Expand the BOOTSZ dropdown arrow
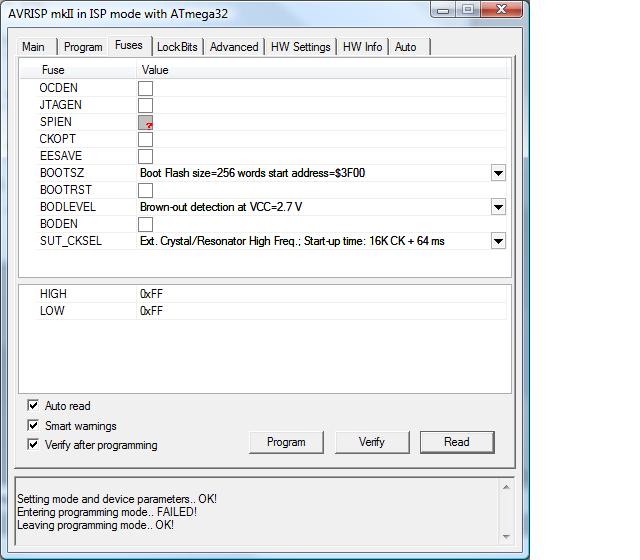Screen dimensions: 640x560 (x=498, y=173)
